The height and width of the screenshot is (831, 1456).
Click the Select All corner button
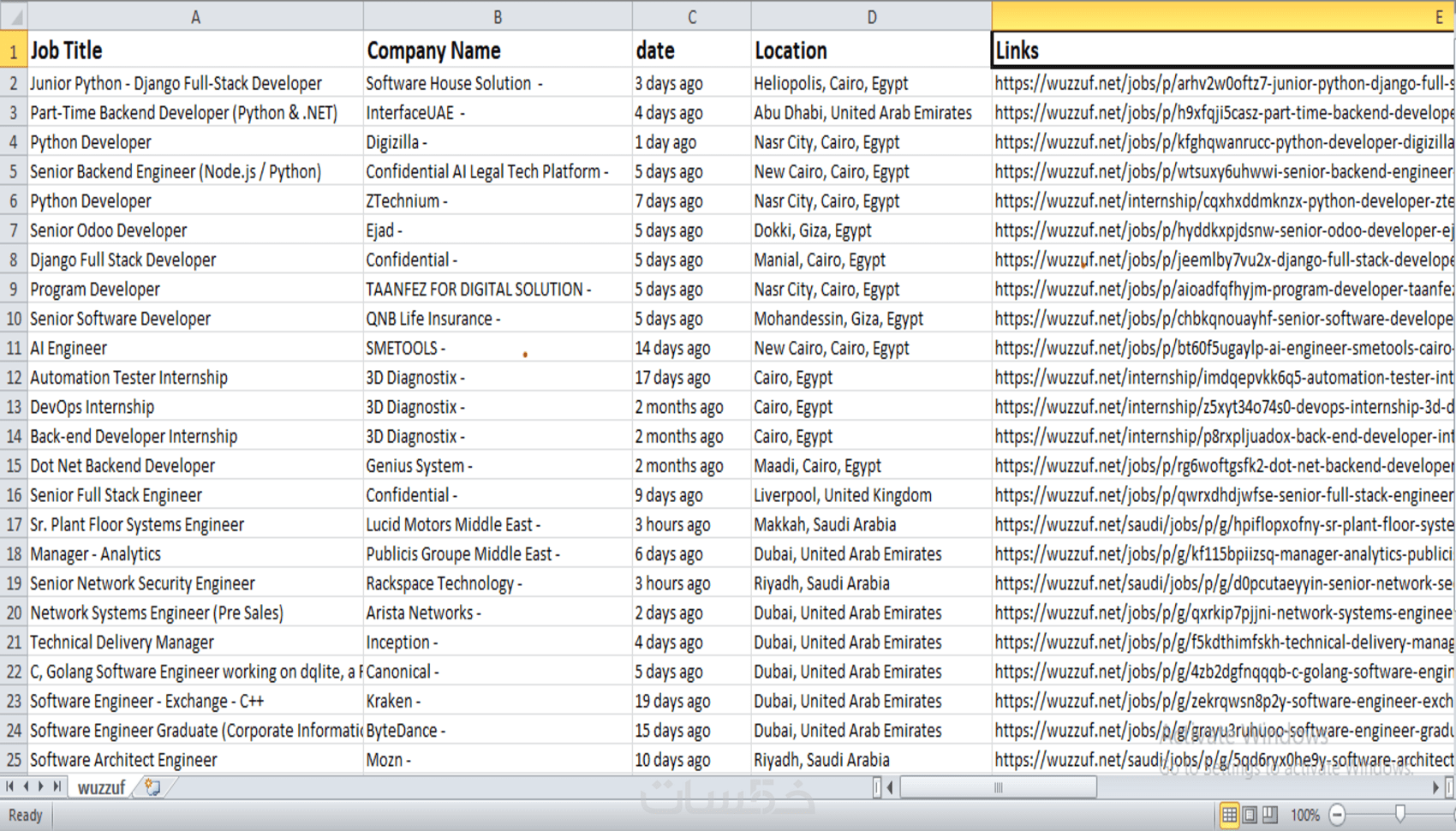(x=14, y=16)
